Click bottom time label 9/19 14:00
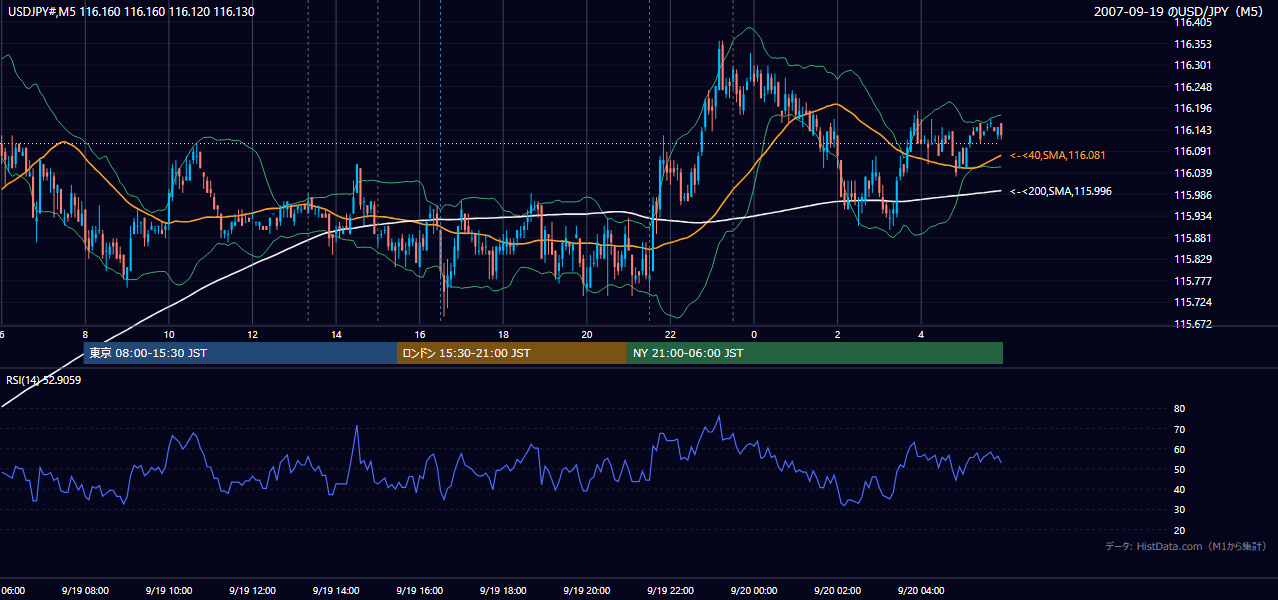 pyautogui.click(x=336, y=591)
